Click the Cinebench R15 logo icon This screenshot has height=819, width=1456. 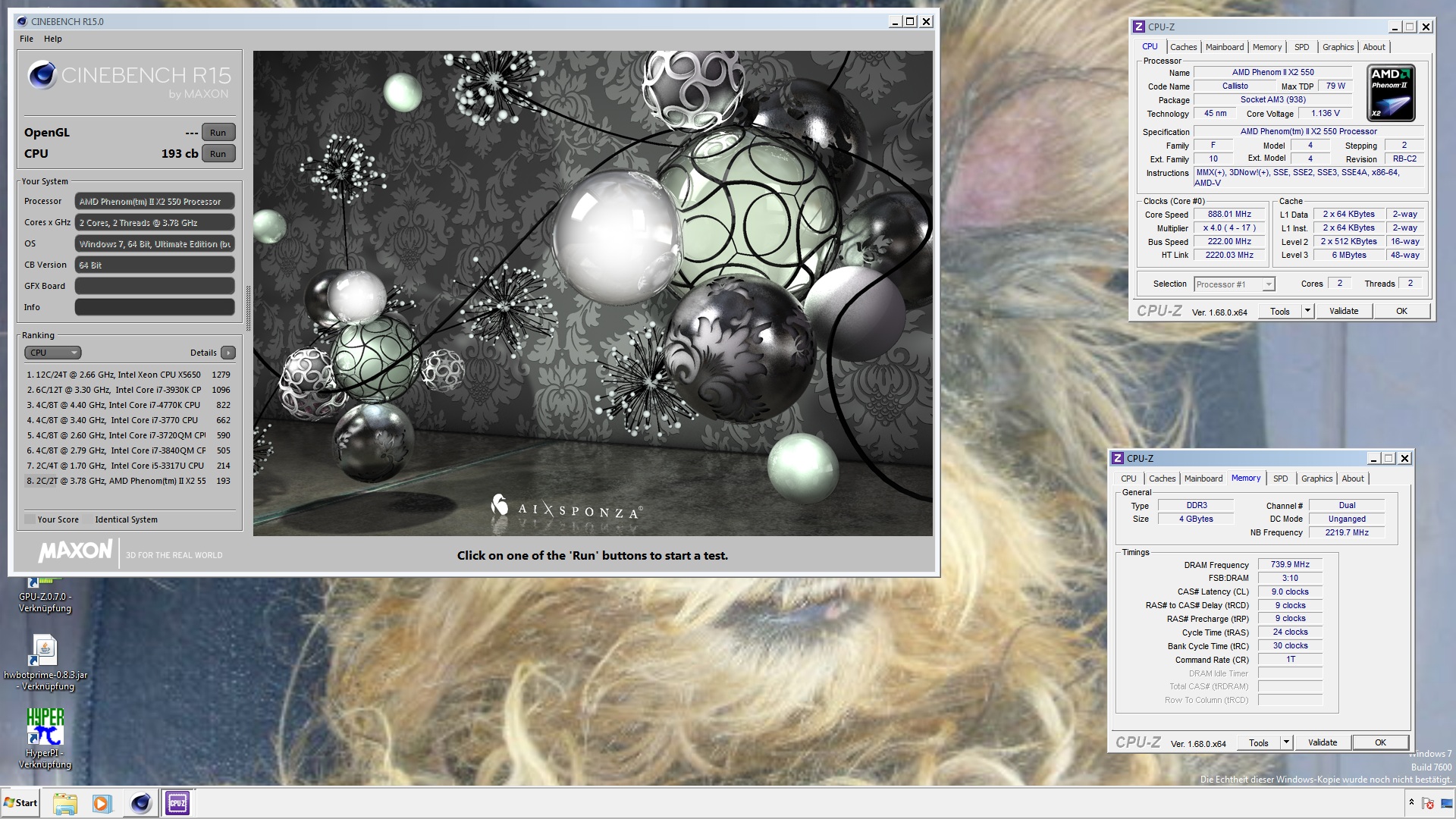coord(42,75)
